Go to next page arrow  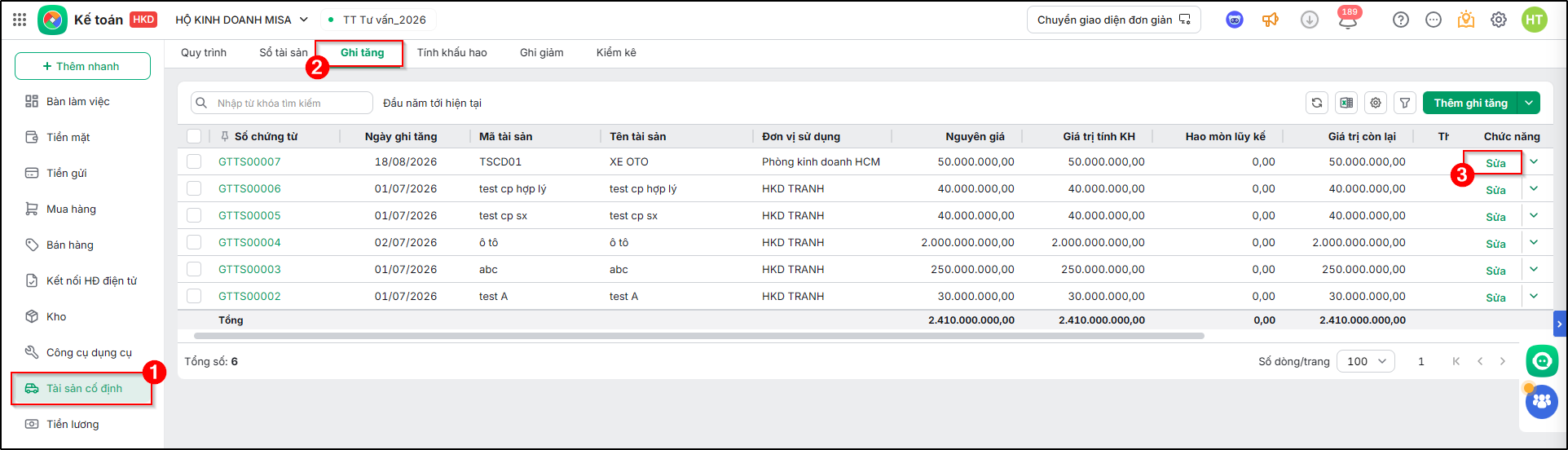1503,361
